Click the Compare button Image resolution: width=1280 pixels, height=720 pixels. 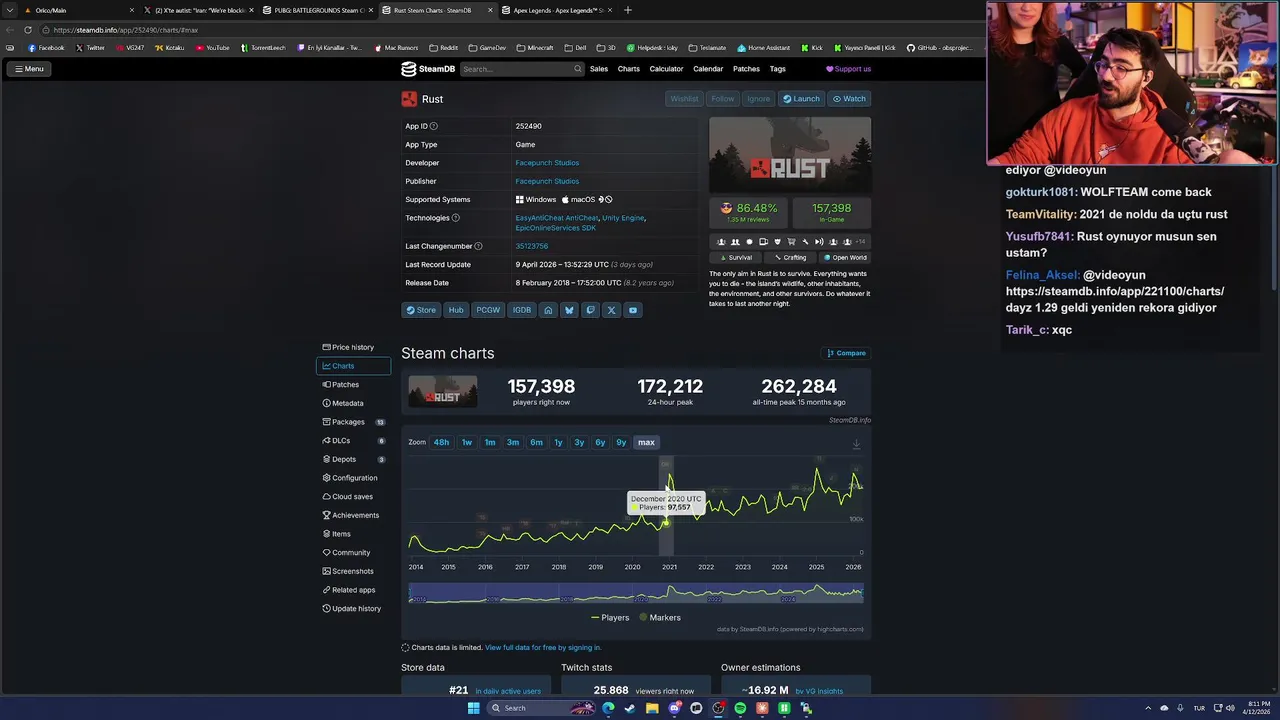(846, 353)
